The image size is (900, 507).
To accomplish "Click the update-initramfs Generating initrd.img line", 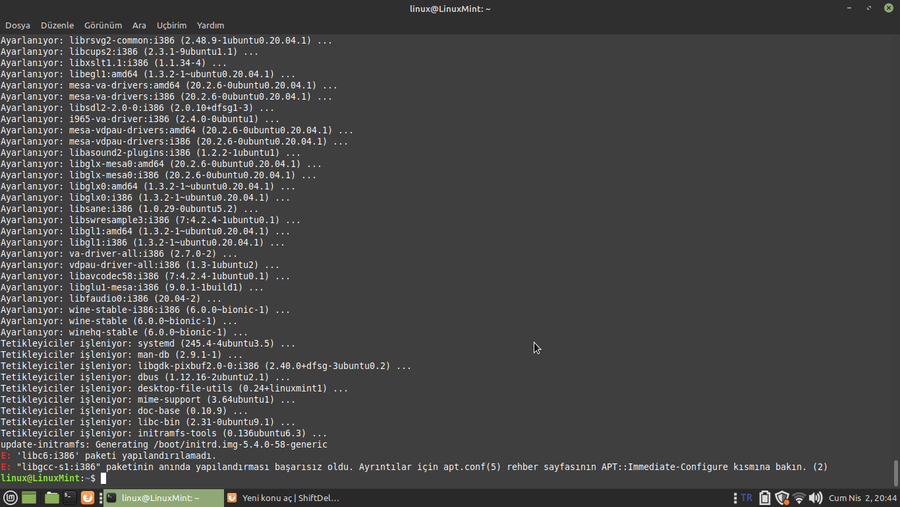I will 164,444.
